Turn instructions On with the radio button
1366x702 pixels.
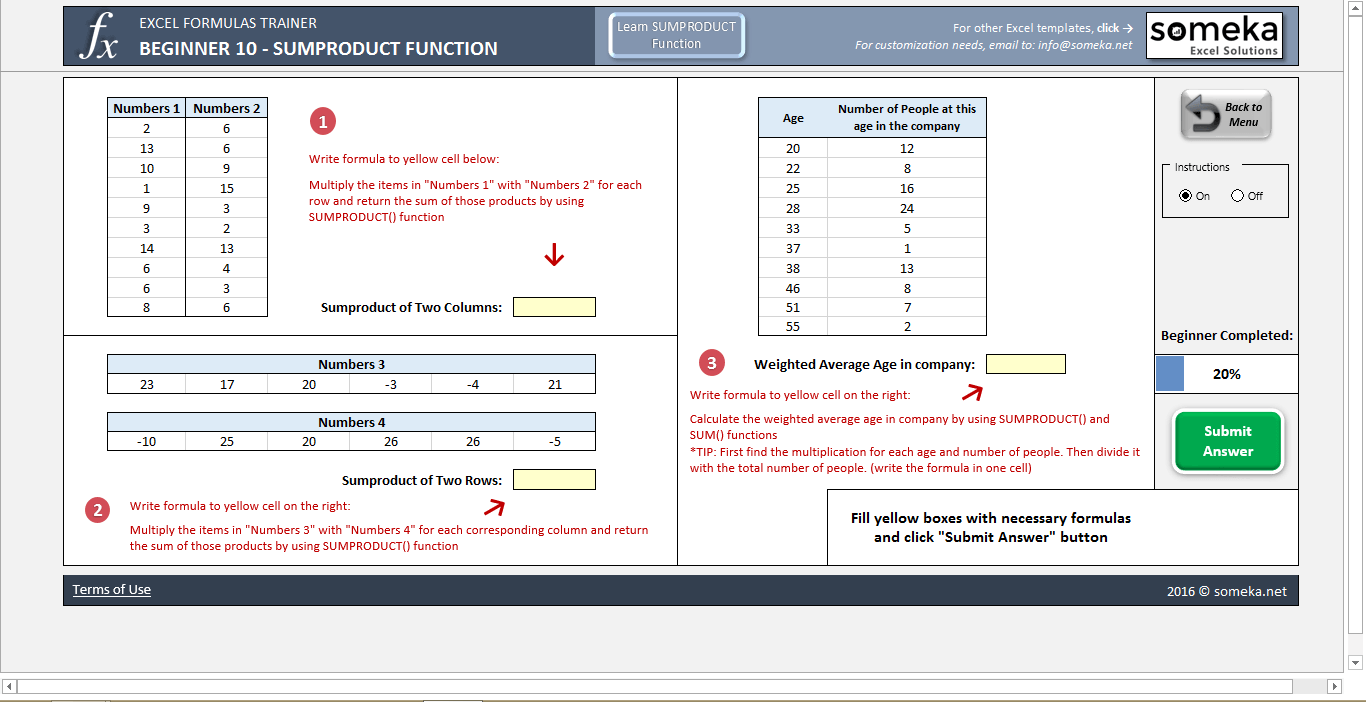(1186, 196)
